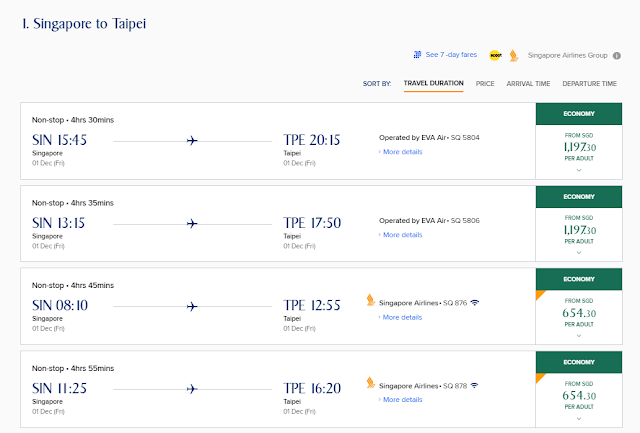Sort flights by Departure Time
The image size is (640, 433).
[x=589, y=84]
